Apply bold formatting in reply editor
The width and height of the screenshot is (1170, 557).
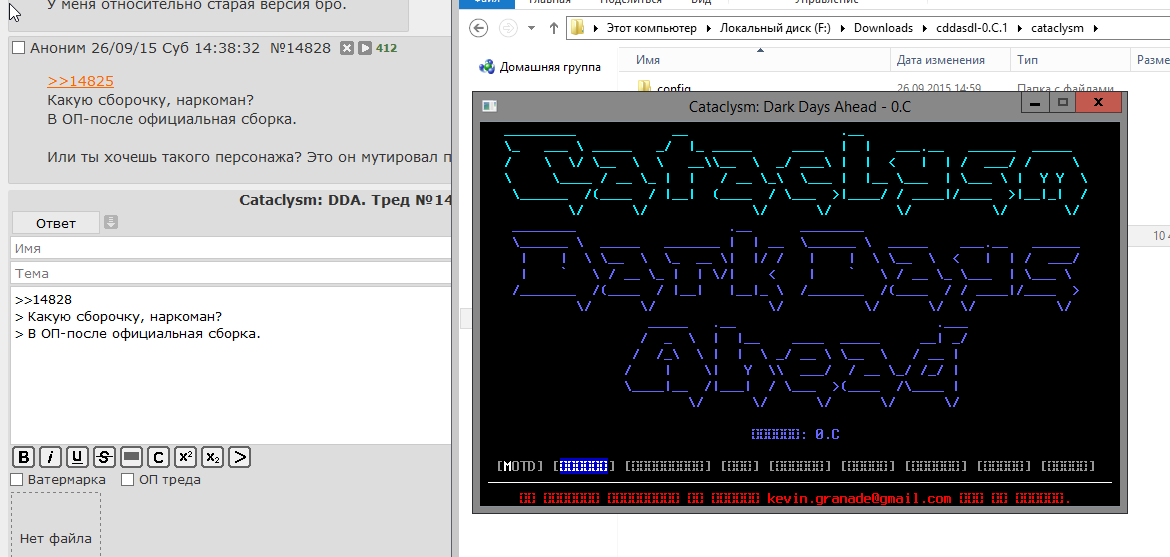pos(24,457)
